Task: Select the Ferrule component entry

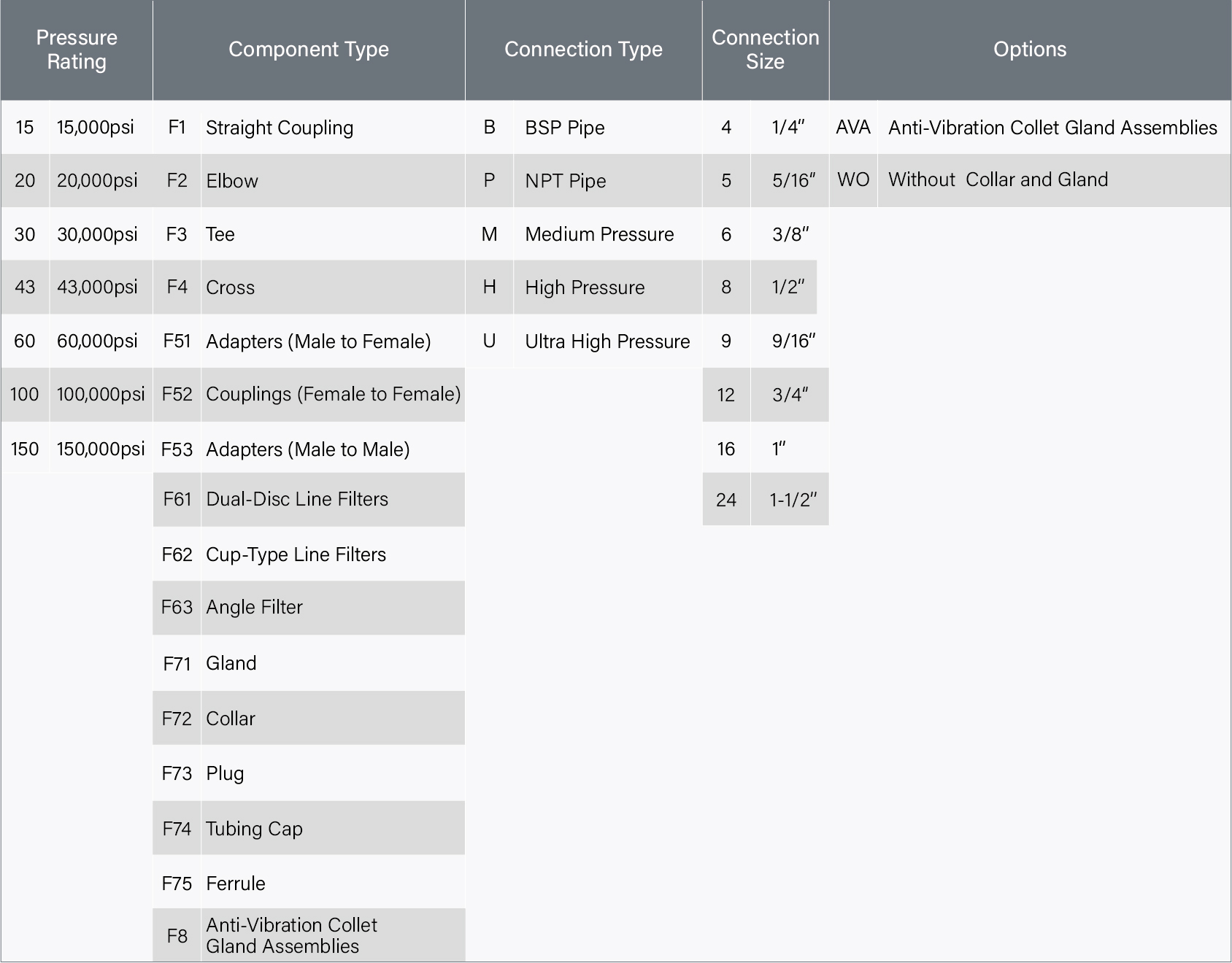Action: click(235, 883)
